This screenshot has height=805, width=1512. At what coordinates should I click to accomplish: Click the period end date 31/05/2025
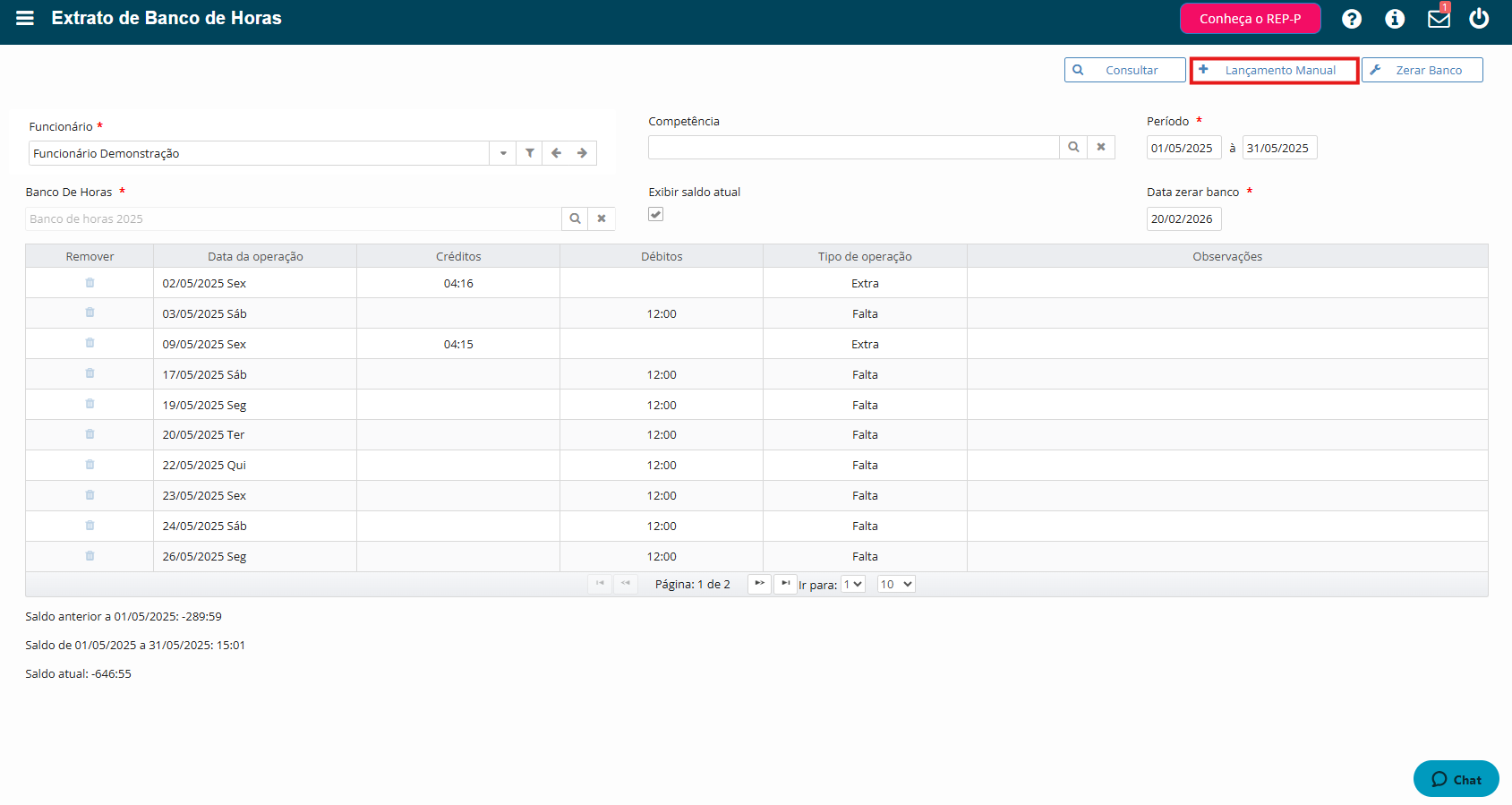click(x=1279, y=148)
